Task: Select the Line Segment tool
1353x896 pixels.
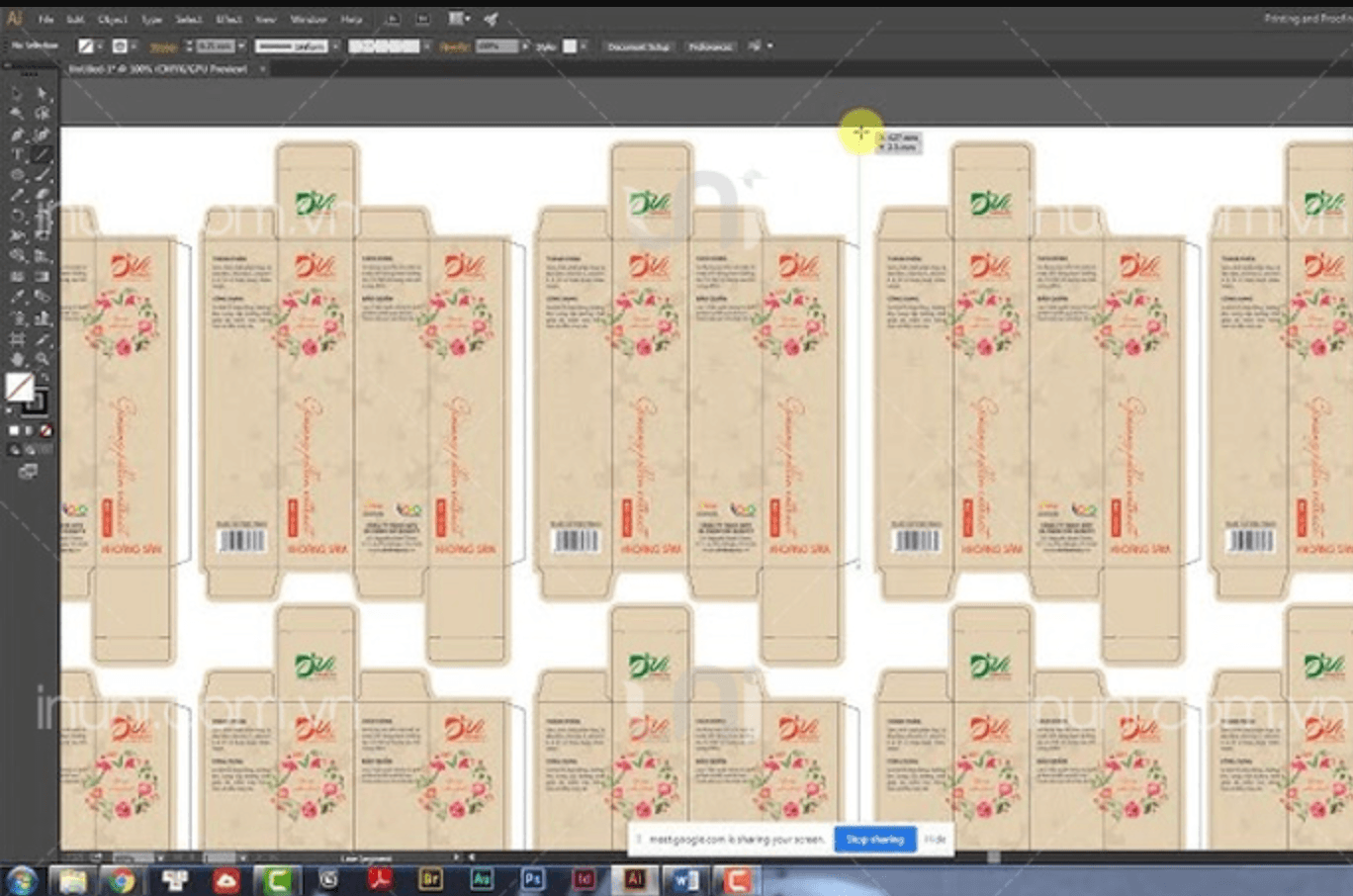Action: 42,153
